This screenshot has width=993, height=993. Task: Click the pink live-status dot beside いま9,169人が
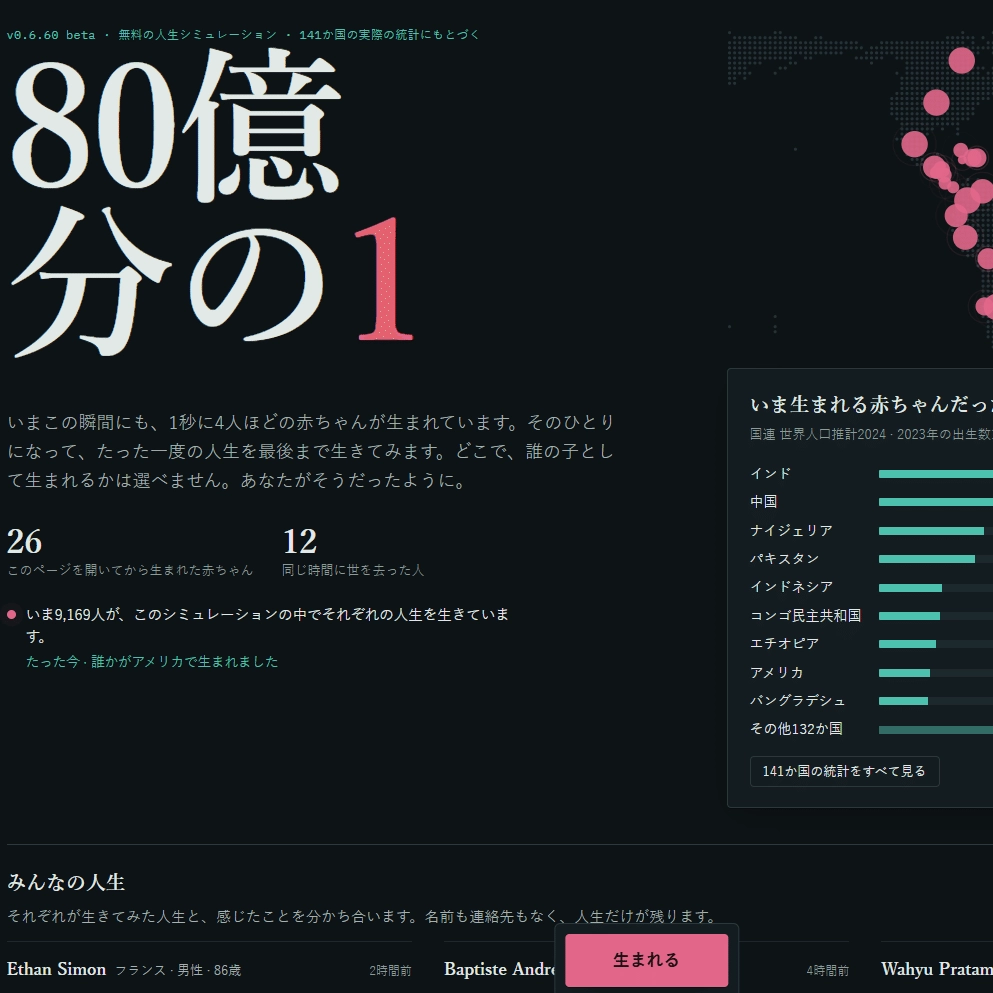coord(11,614)
